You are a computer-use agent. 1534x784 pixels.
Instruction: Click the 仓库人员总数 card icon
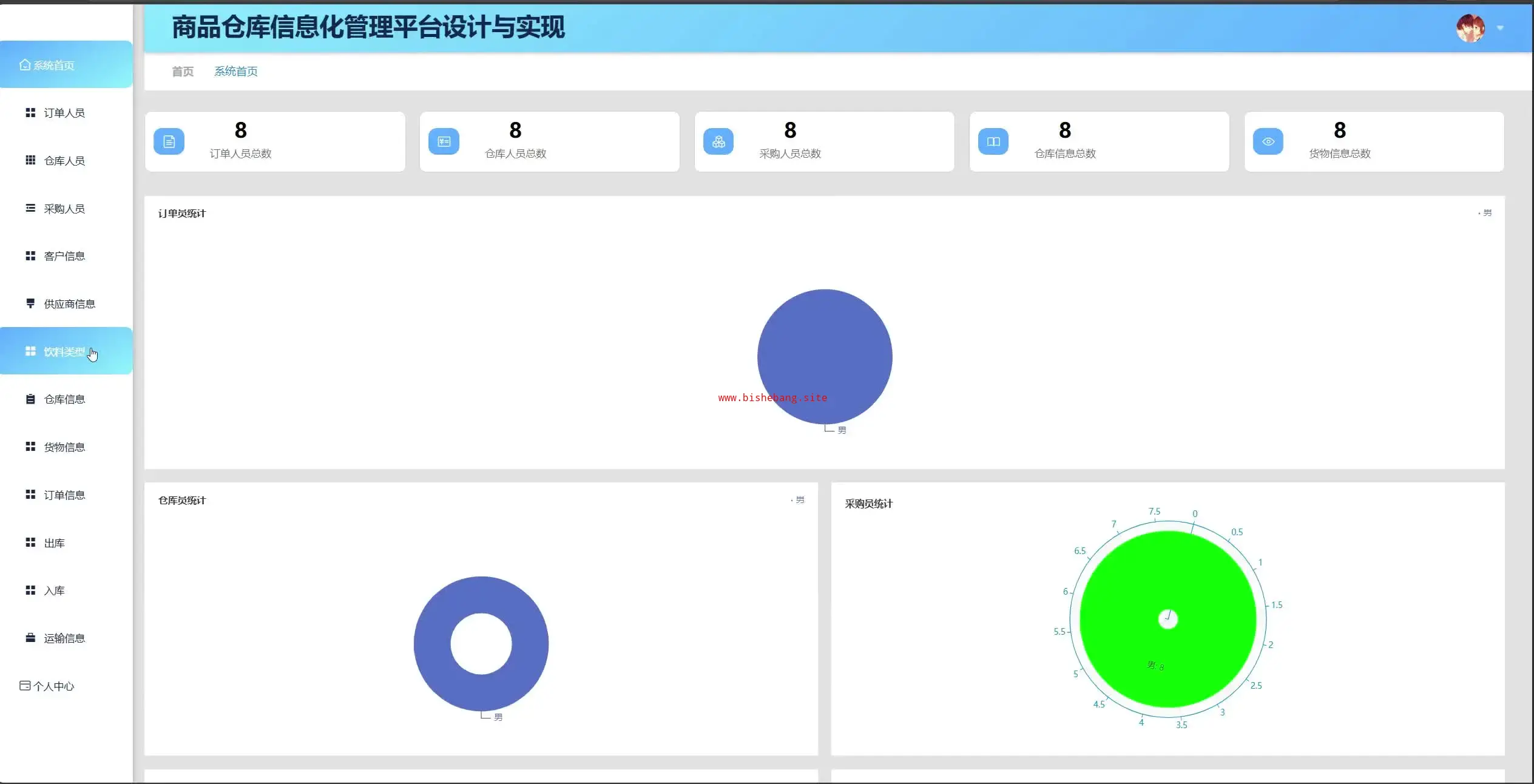click(x=444, y=141)
